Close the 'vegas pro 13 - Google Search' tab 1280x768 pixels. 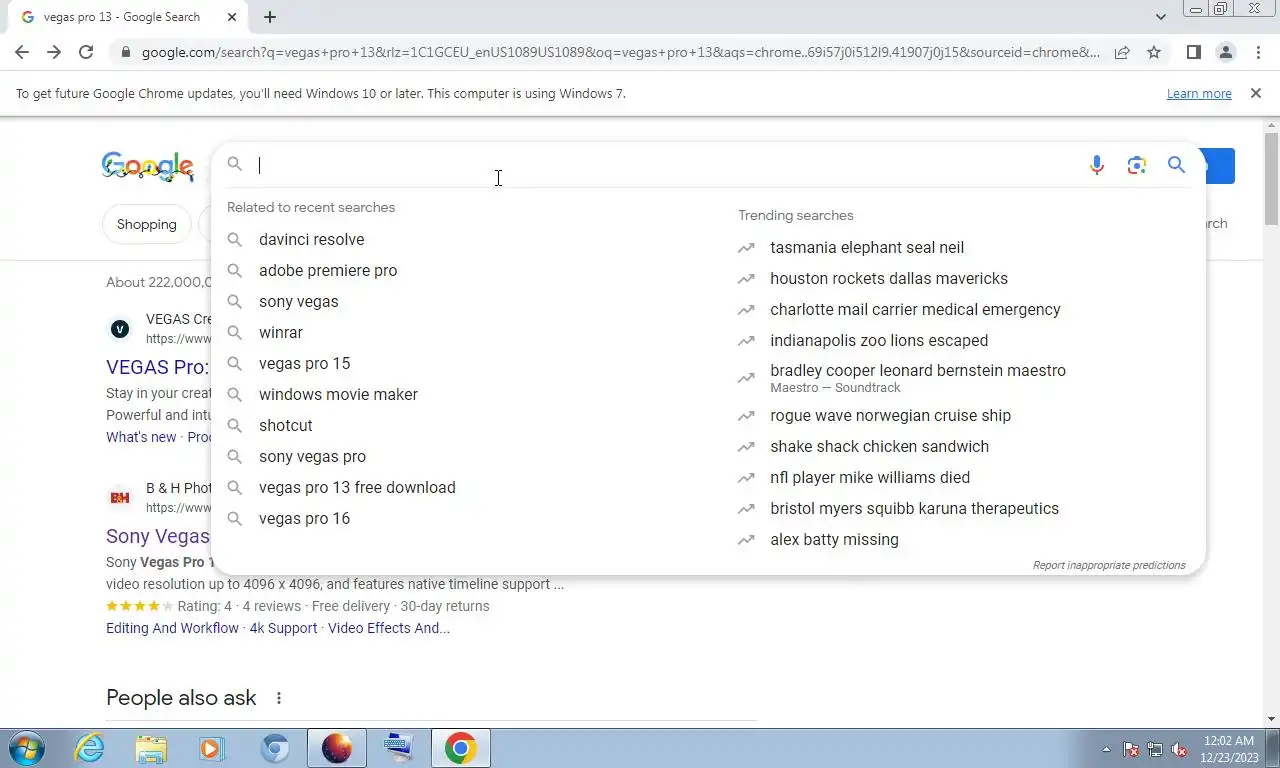pyautogui.click(x=232, y=17)
